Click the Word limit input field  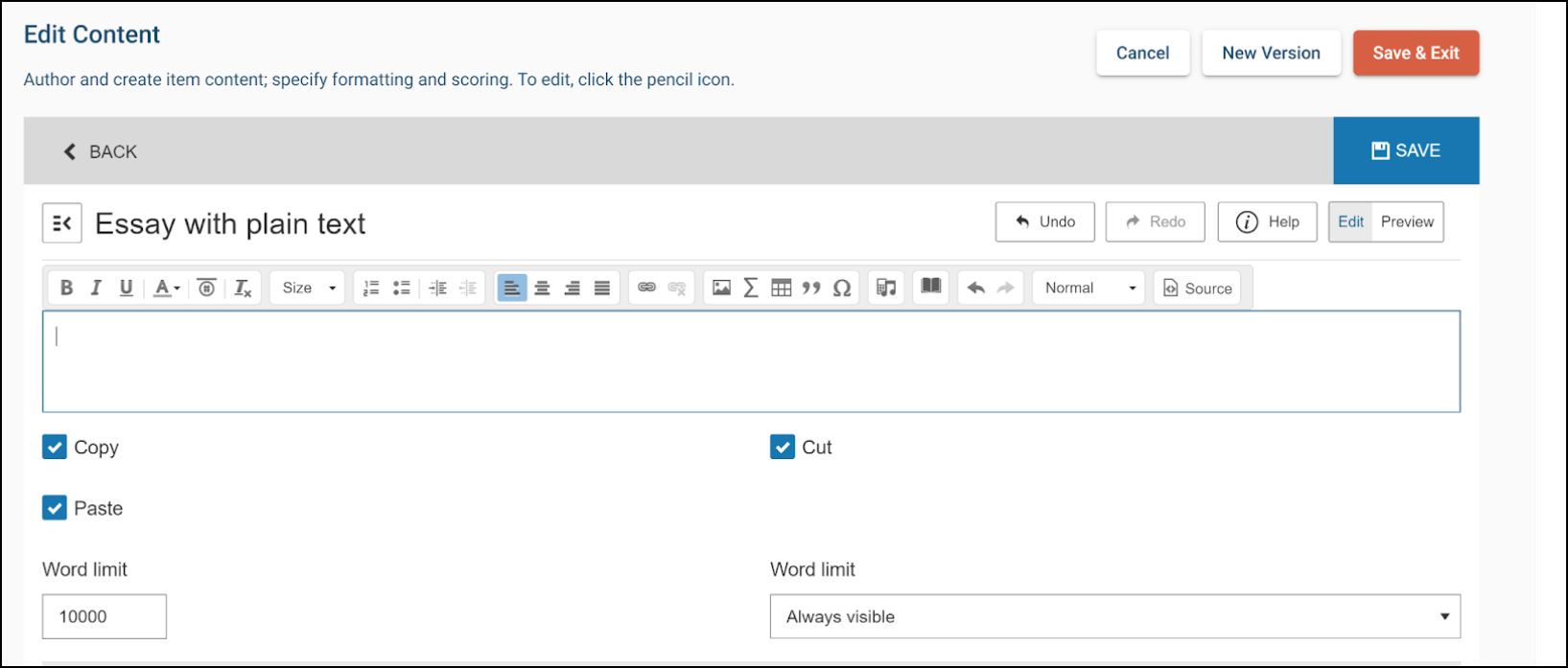point(105,616)
